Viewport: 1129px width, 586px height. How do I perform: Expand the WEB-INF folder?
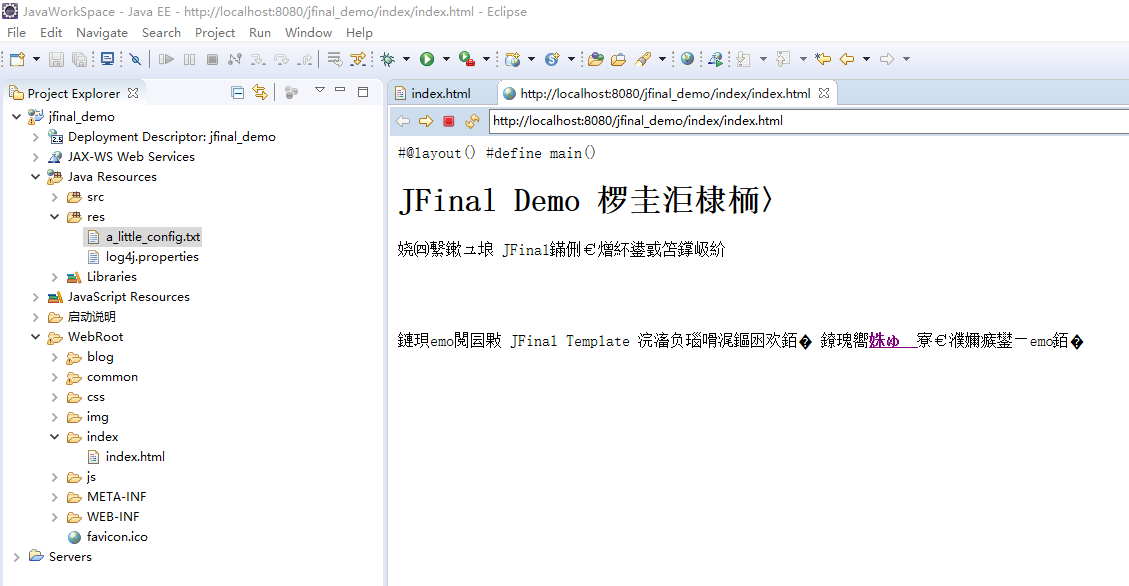coord(55,517)
